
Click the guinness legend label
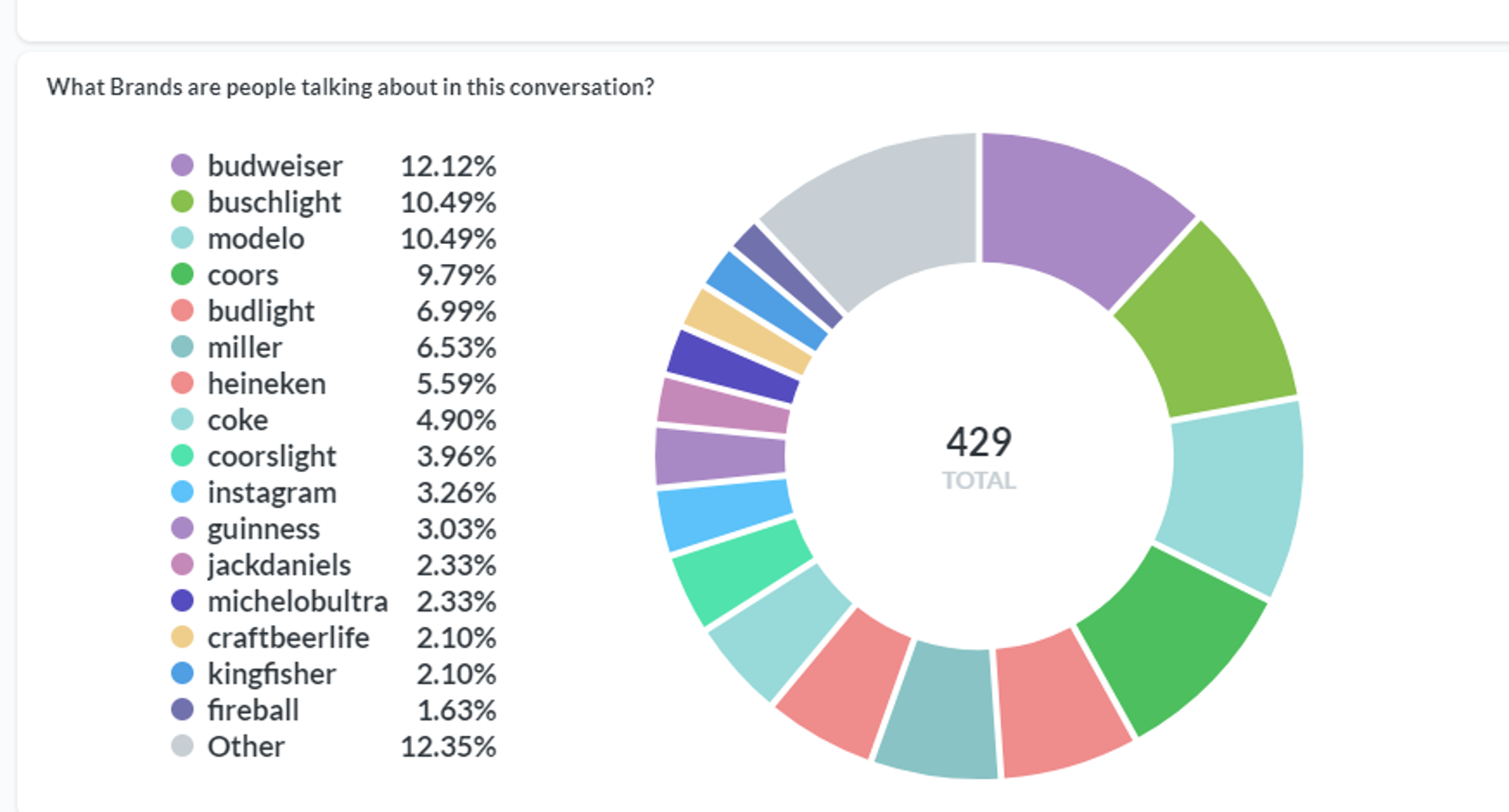point(263,529)
